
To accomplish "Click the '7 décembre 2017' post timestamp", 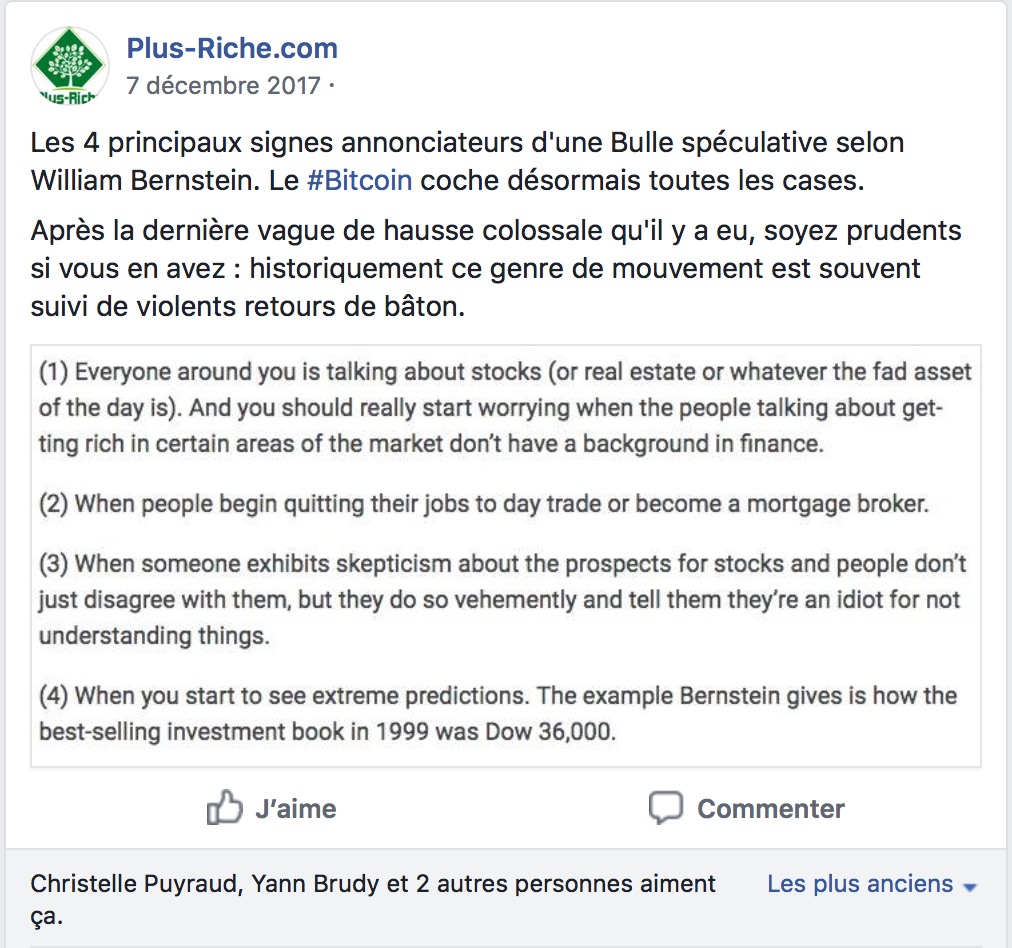I will (x=222, y=85).
